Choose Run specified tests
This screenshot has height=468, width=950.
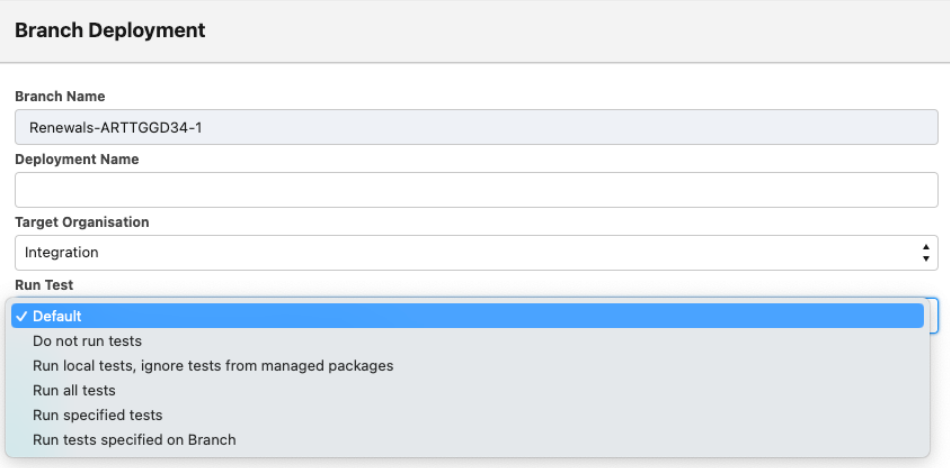[x=97, y=415]
